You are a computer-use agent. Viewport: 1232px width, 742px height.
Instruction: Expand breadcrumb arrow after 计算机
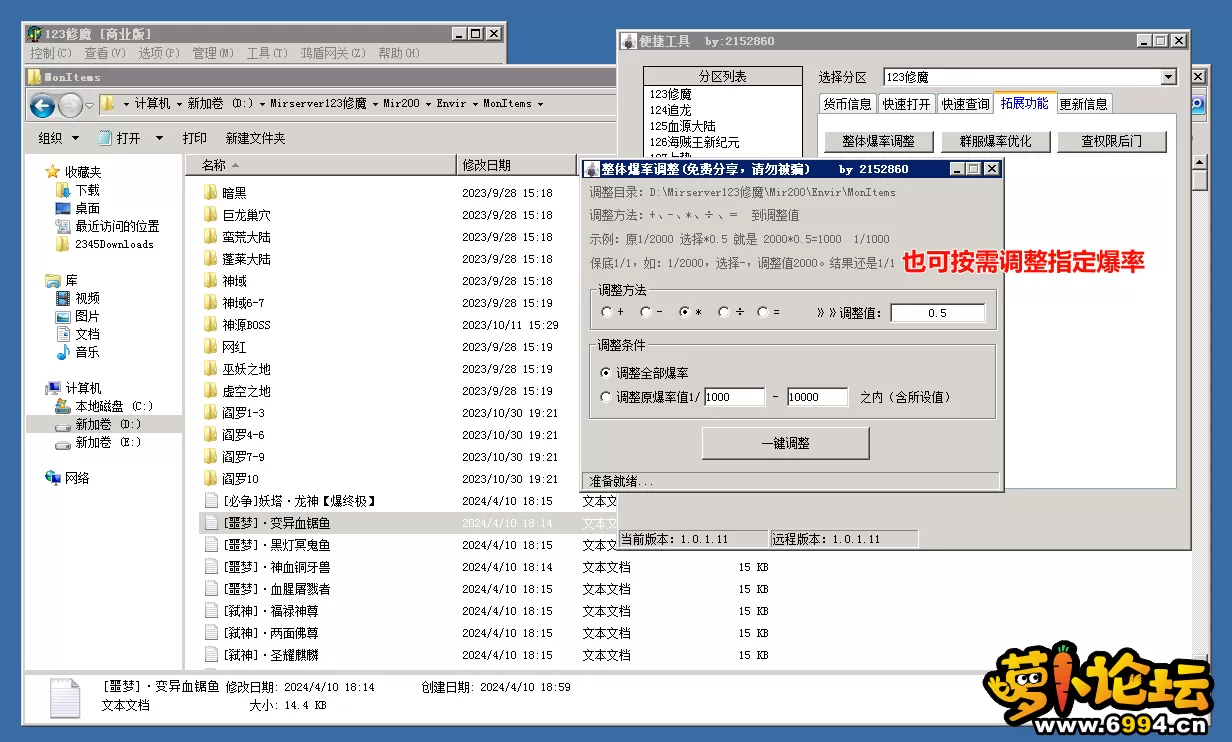(178, 104)
